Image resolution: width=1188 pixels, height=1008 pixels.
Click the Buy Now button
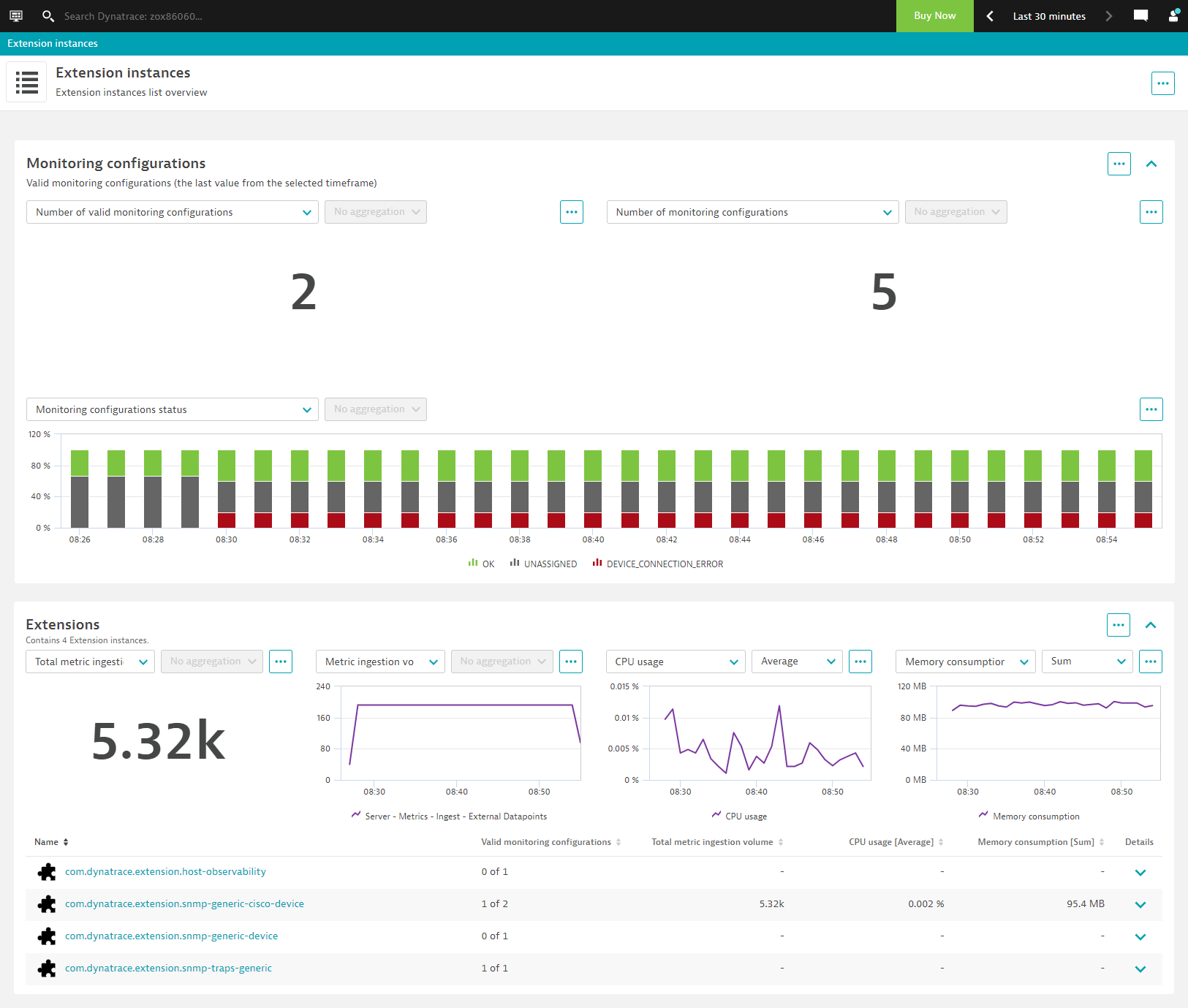(x=935, y=16)
